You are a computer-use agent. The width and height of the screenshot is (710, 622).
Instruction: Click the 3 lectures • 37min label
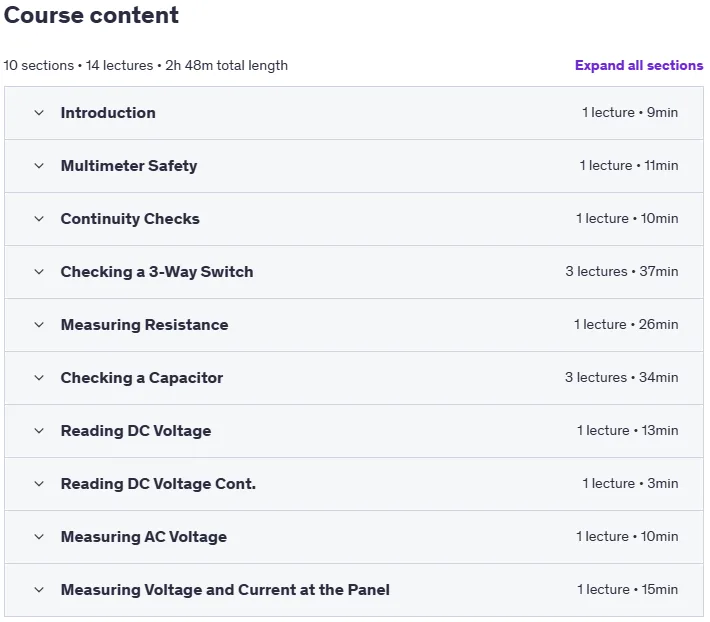(622, 271)
